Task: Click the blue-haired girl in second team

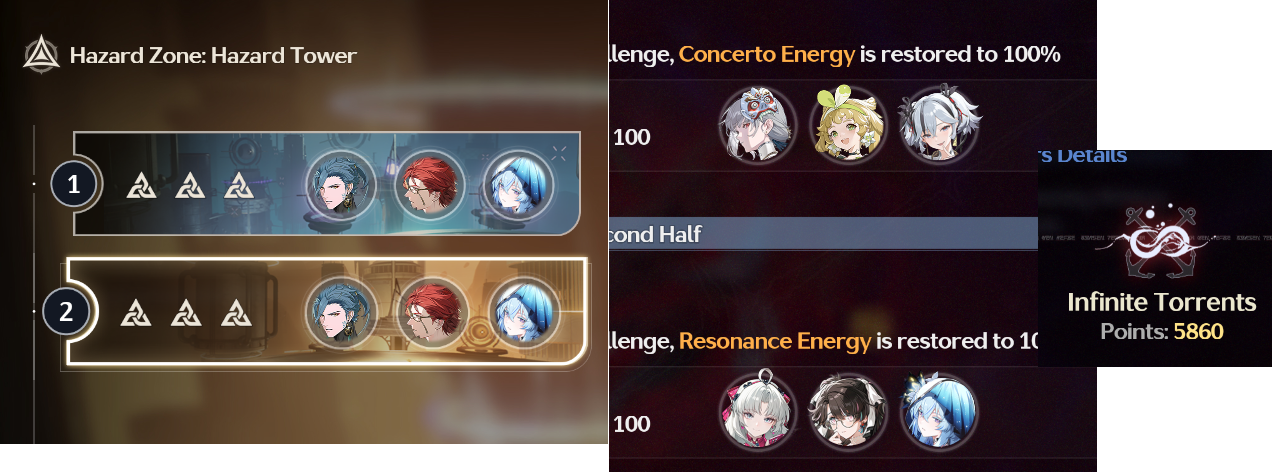Action: [938, 411]
